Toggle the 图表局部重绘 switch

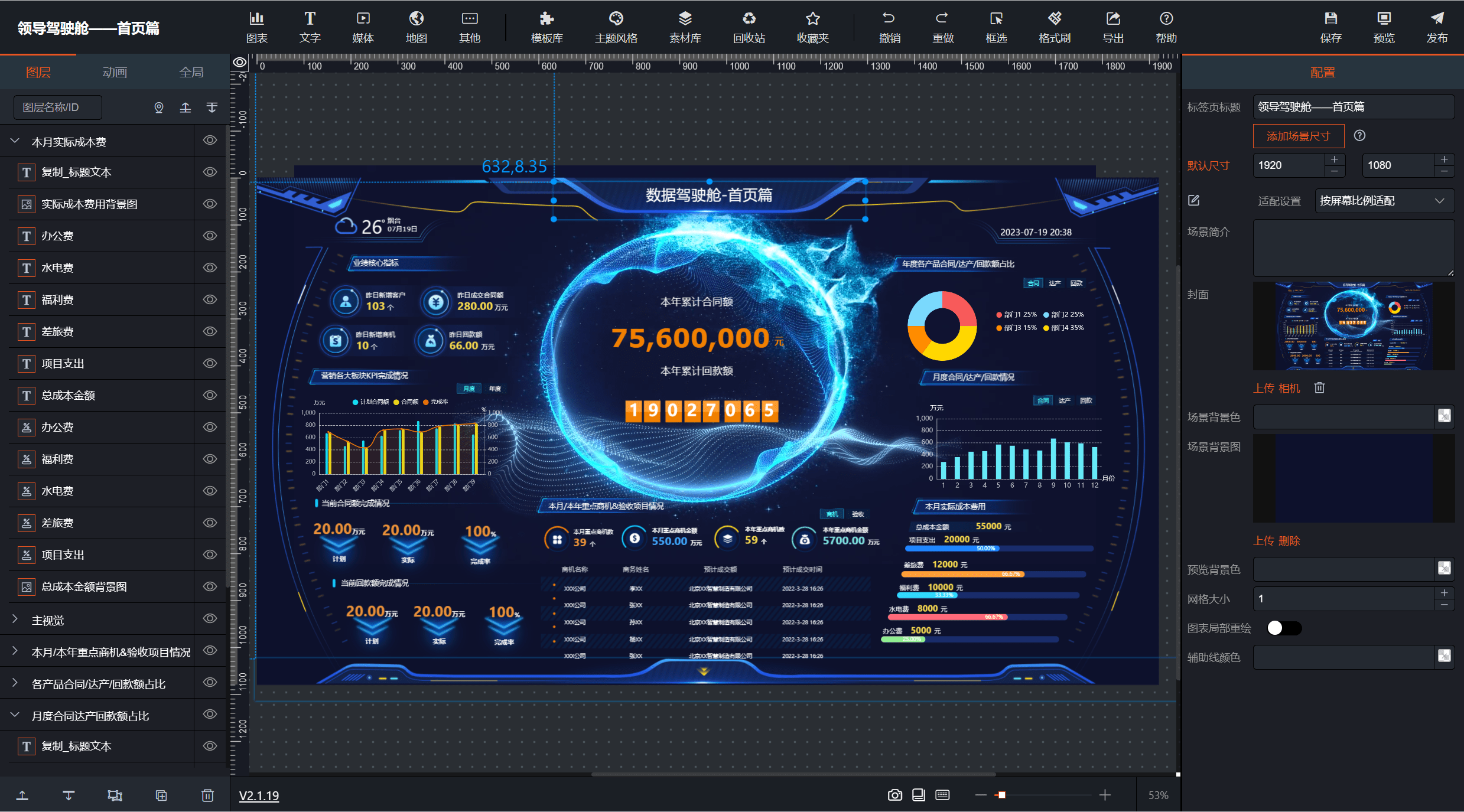point(1284,628)
